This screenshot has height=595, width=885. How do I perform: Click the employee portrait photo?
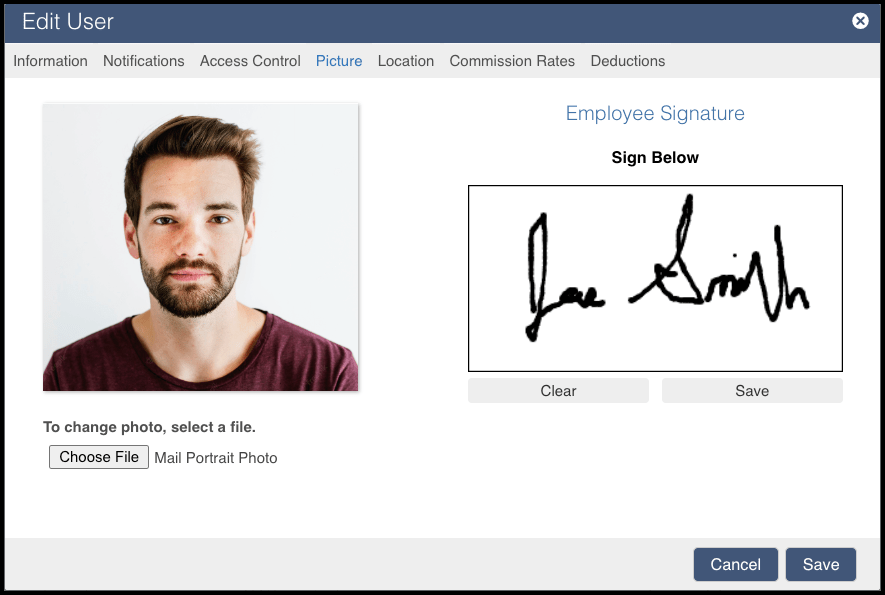tap(200, 247)
